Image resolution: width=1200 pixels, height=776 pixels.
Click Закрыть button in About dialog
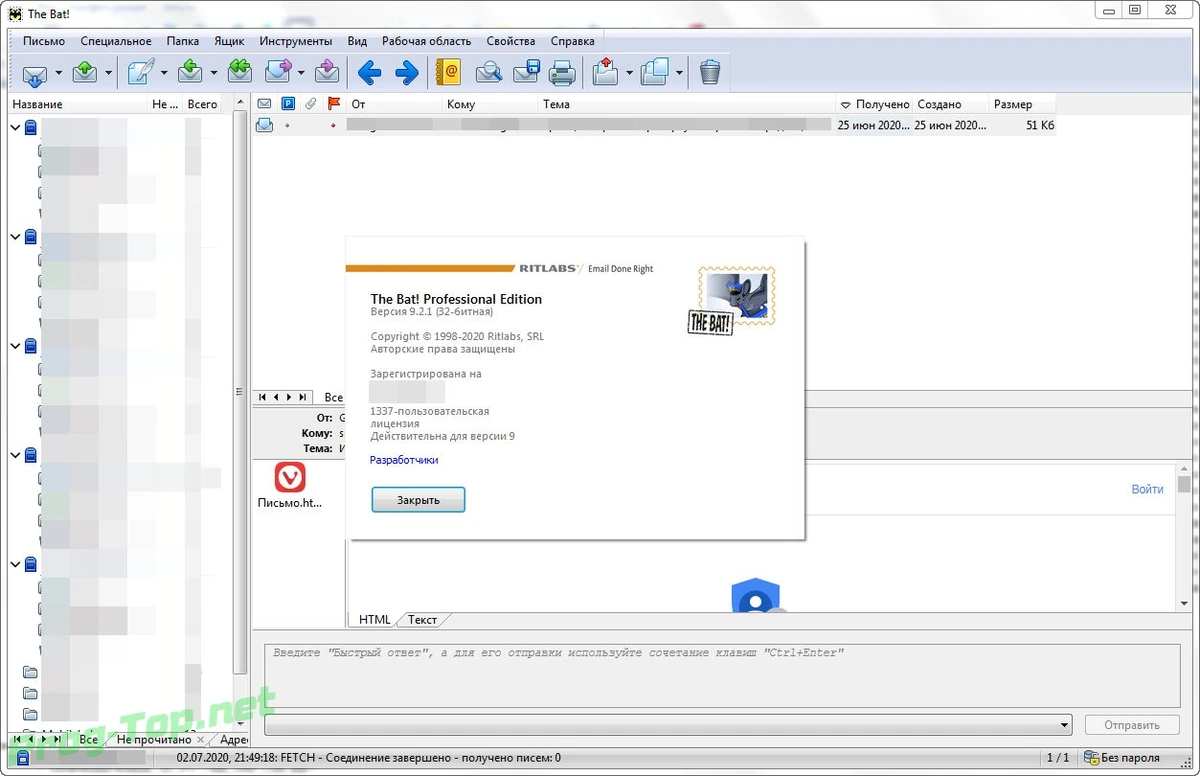click(x=418, y=500)
